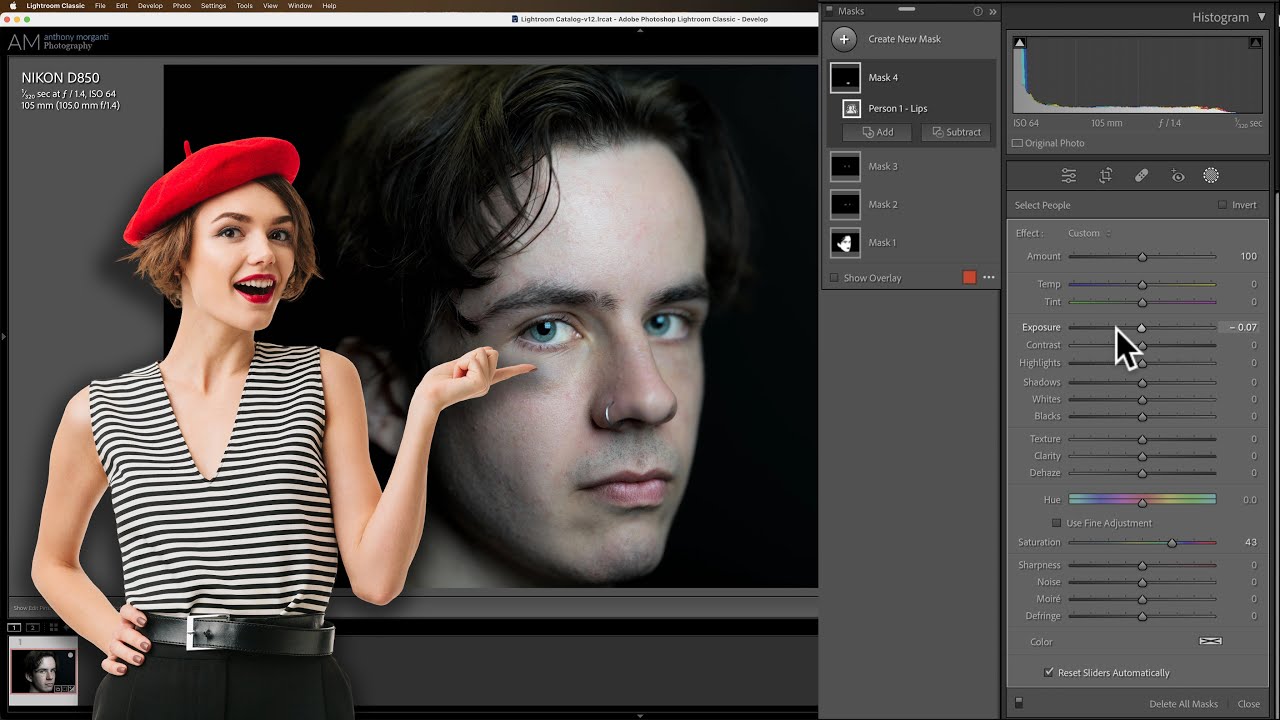Click the Amount value 100
The image size is (1280, 720).
click(1248, 256)
